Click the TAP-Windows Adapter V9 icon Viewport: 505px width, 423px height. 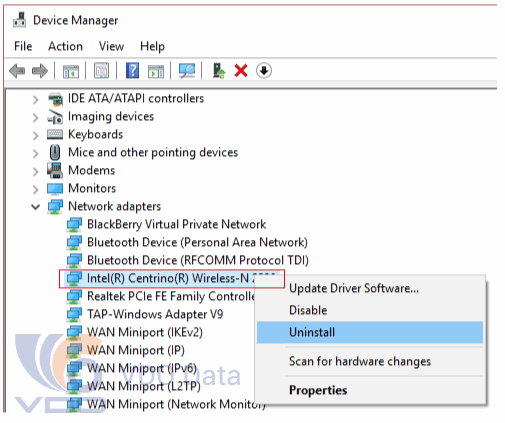click(74, 315)
